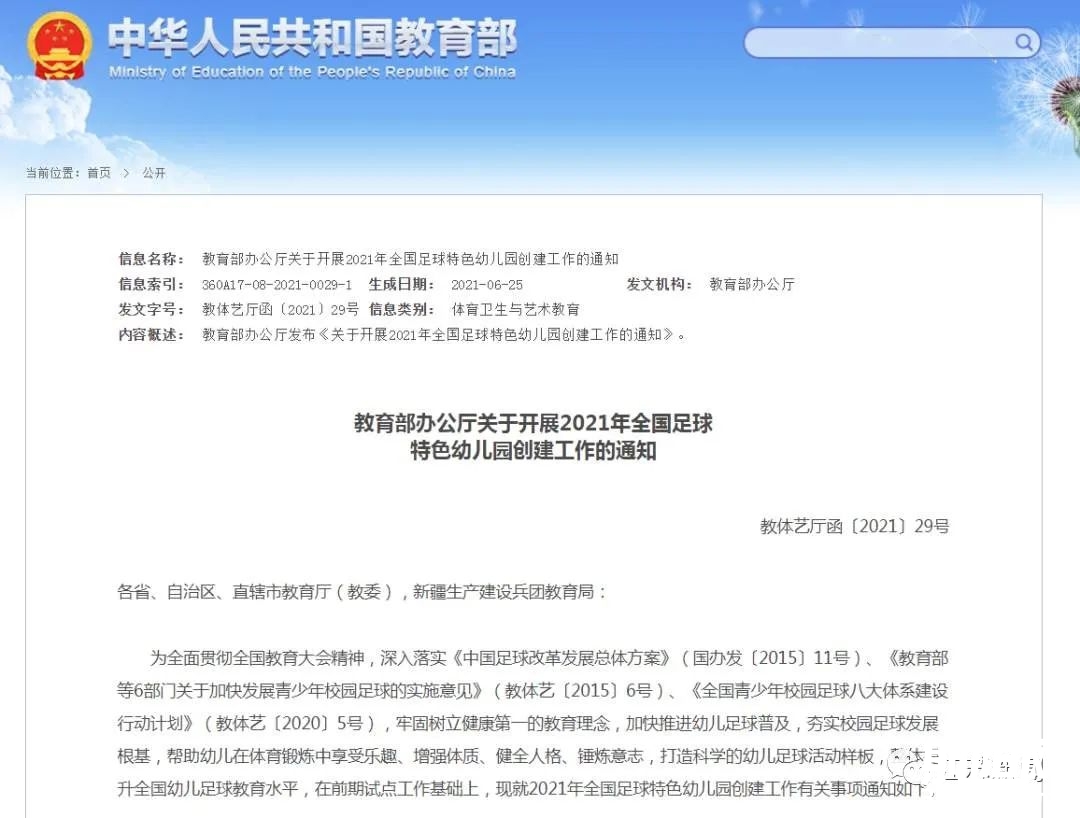The image size is (1080, 818).
Task: Click the search magnifier icon
Action: (1024, 43)
